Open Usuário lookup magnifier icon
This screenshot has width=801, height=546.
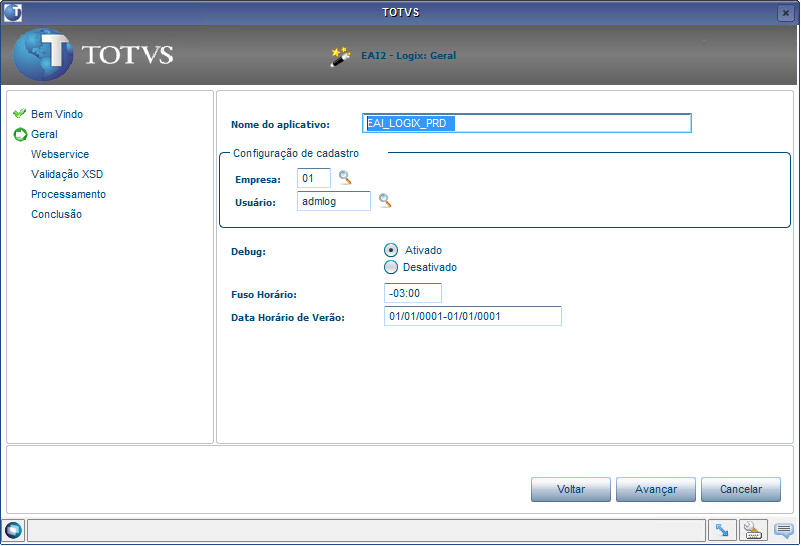click(x=385, y=201)
